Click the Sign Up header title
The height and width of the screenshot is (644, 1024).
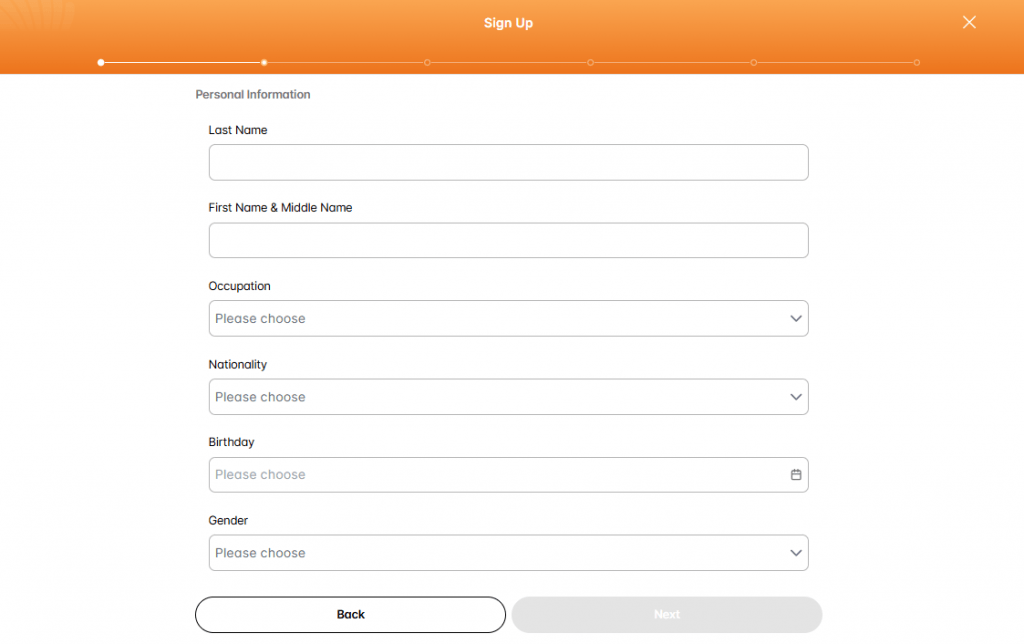click(x=508, y=23)
